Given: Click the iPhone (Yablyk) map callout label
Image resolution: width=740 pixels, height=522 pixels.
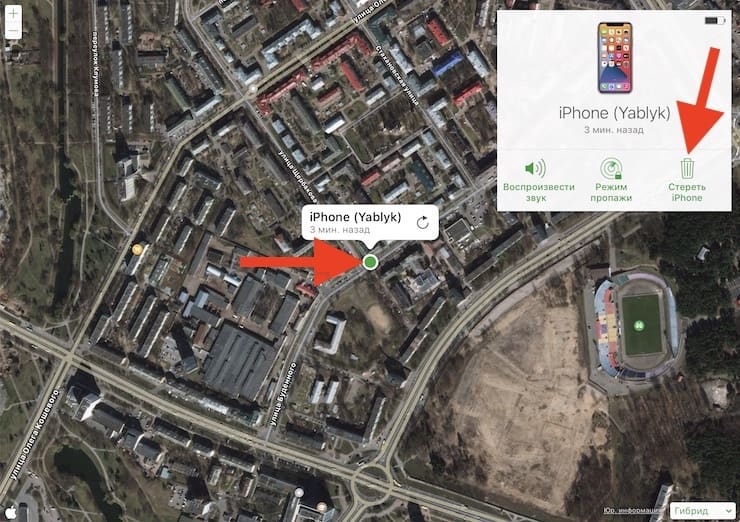Looking at the screenshot, I should [355, 217].
